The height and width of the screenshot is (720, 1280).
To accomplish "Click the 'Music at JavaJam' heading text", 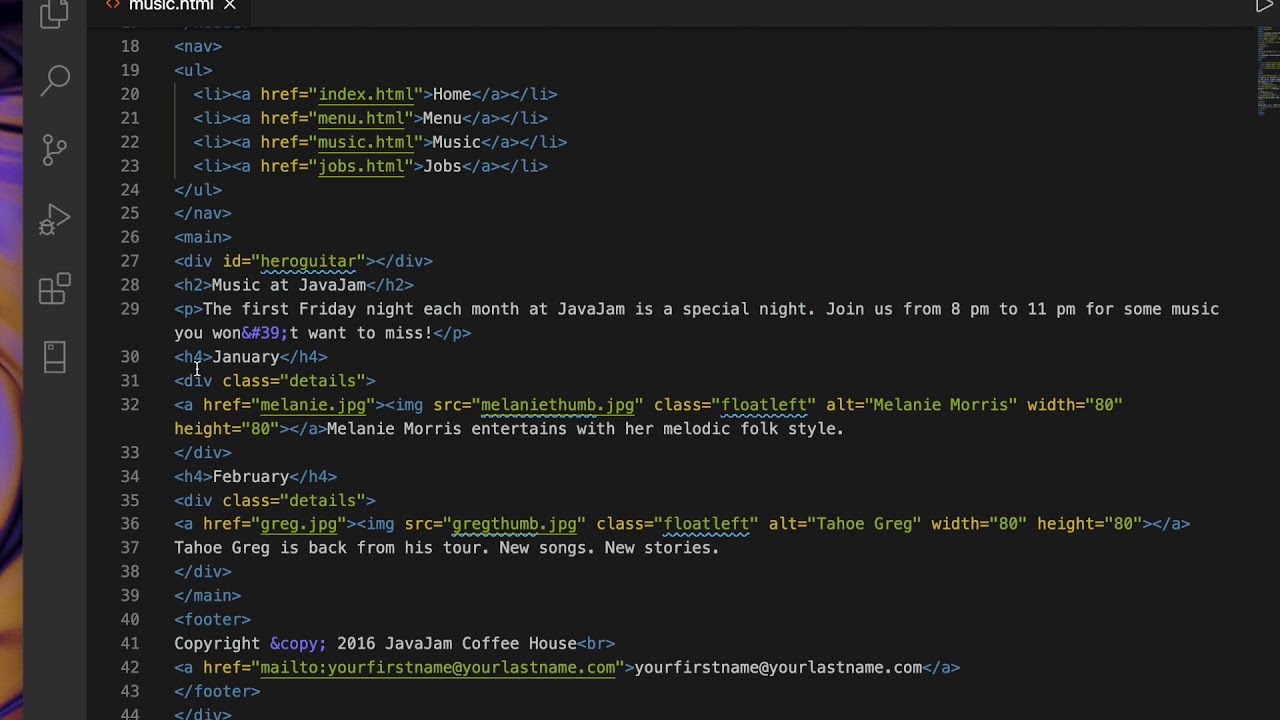I will point(289,285).
